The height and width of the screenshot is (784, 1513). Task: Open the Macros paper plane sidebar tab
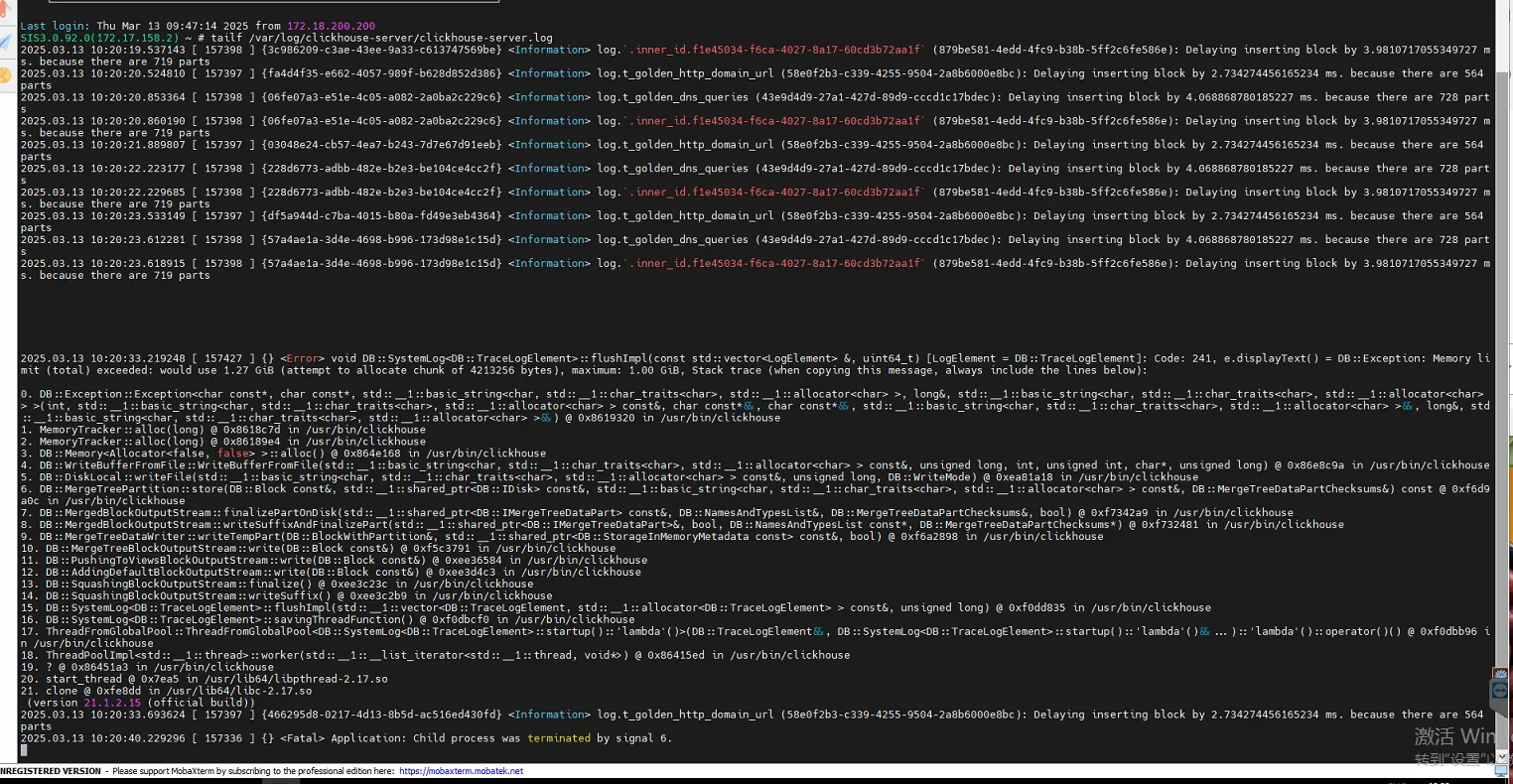[x=5, y=42]
